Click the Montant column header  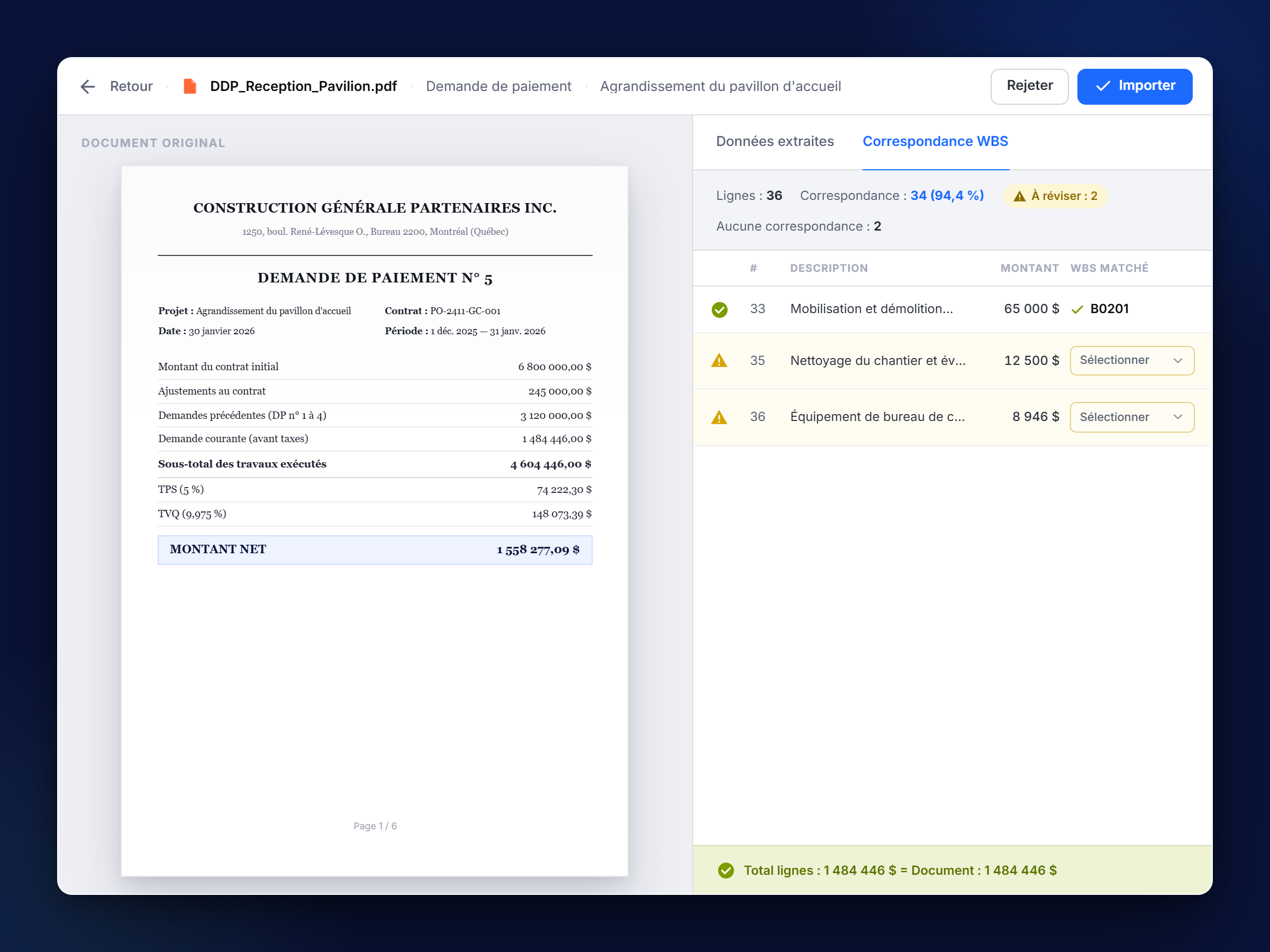(x=1029, y=268)
